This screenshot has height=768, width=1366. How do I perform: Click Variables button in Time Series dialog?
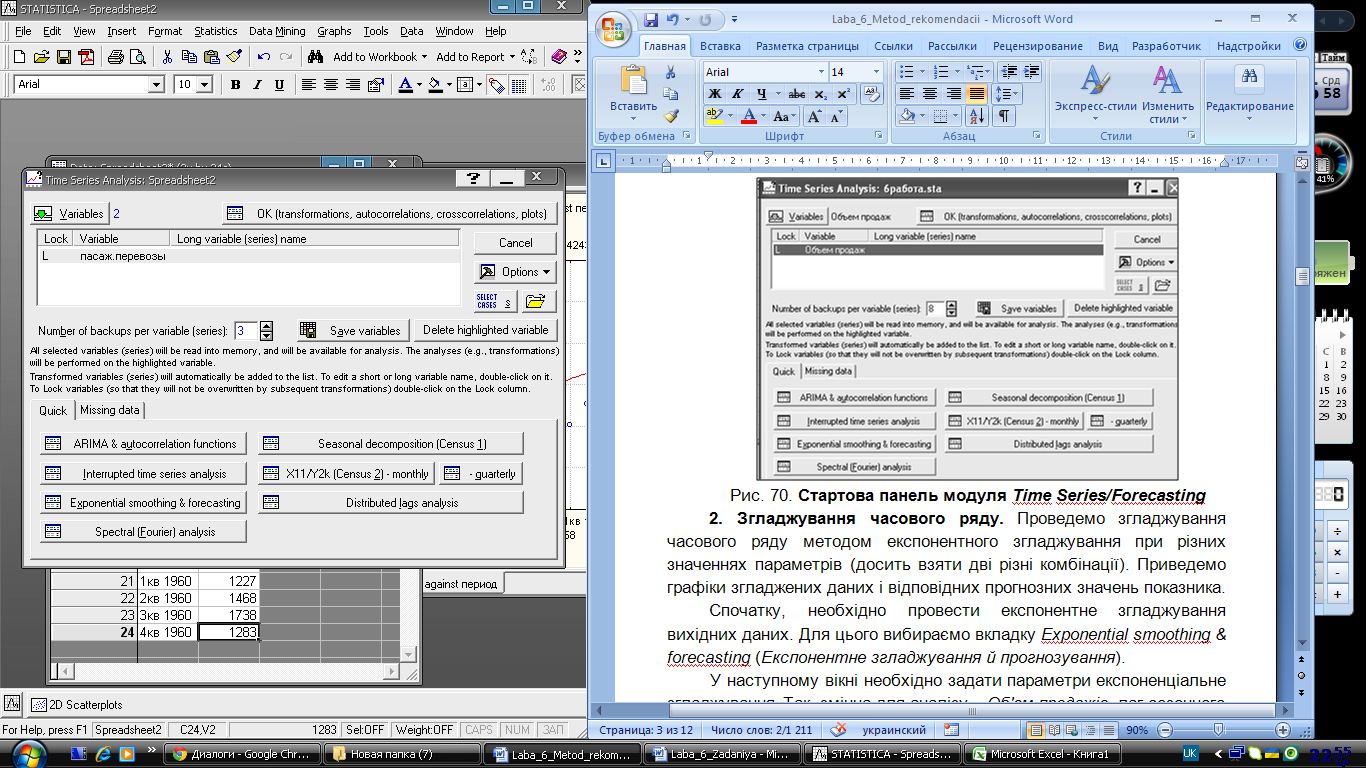70,214
